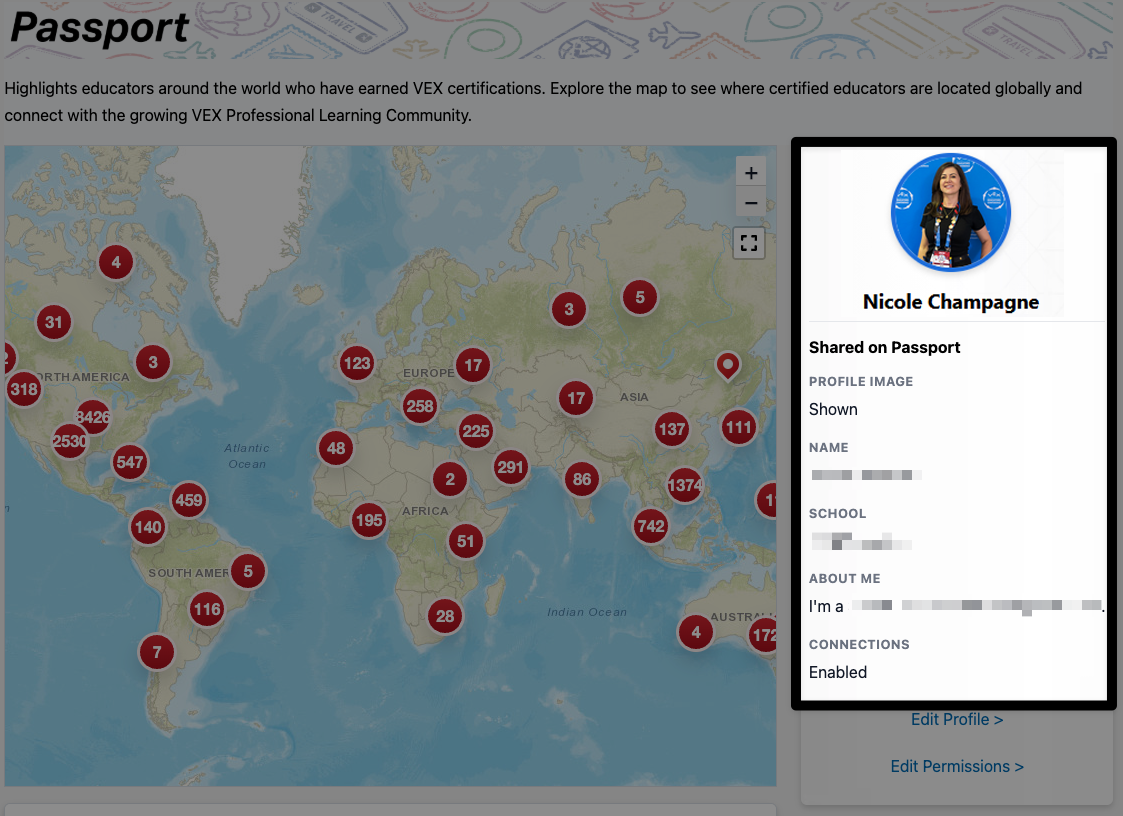Click the Enabled connections value

(838, 672)
